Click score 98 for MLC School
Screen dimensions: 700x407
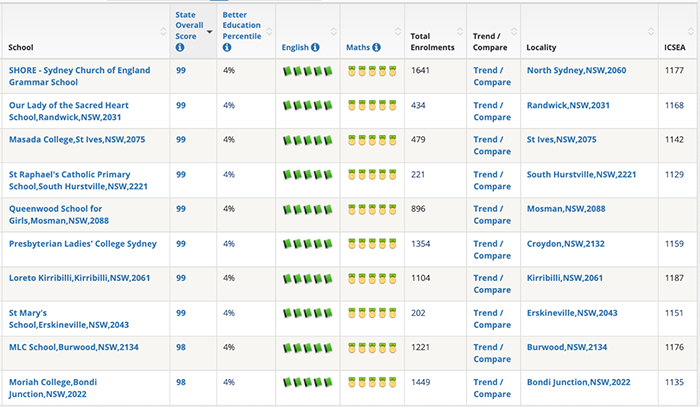point(181,347)
